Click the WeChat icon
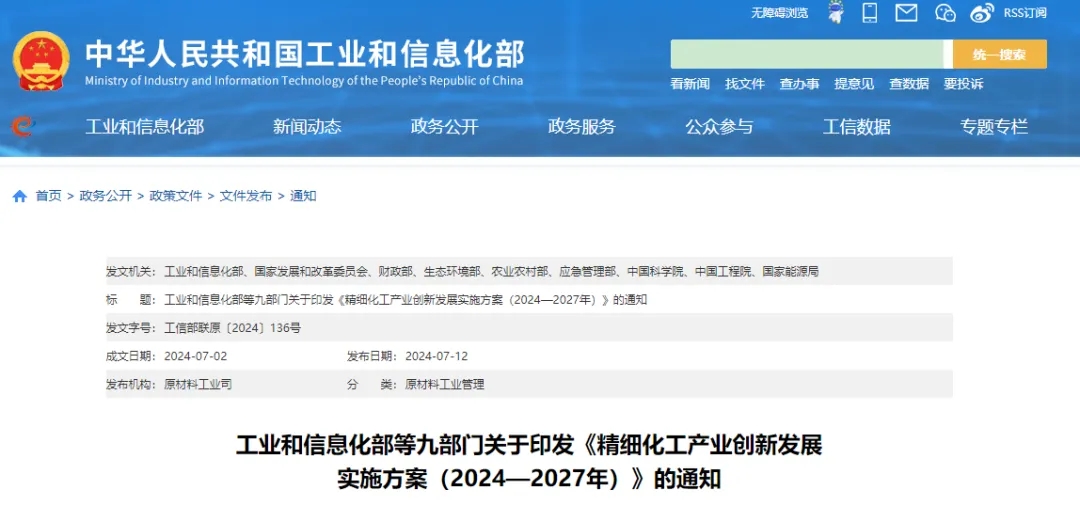Screen dimensions: 1080x506 pyautogui.click(x=945, y=12)
